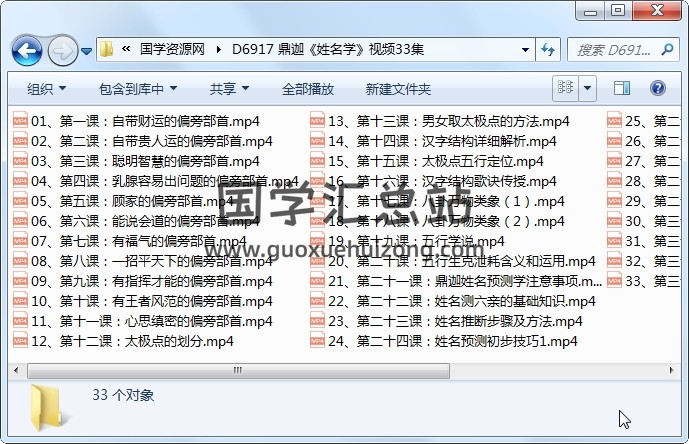Open the recent pages dropdown arrow
Image resolution: width=689 pixels, height=444 pixels.
pos(86,52)
